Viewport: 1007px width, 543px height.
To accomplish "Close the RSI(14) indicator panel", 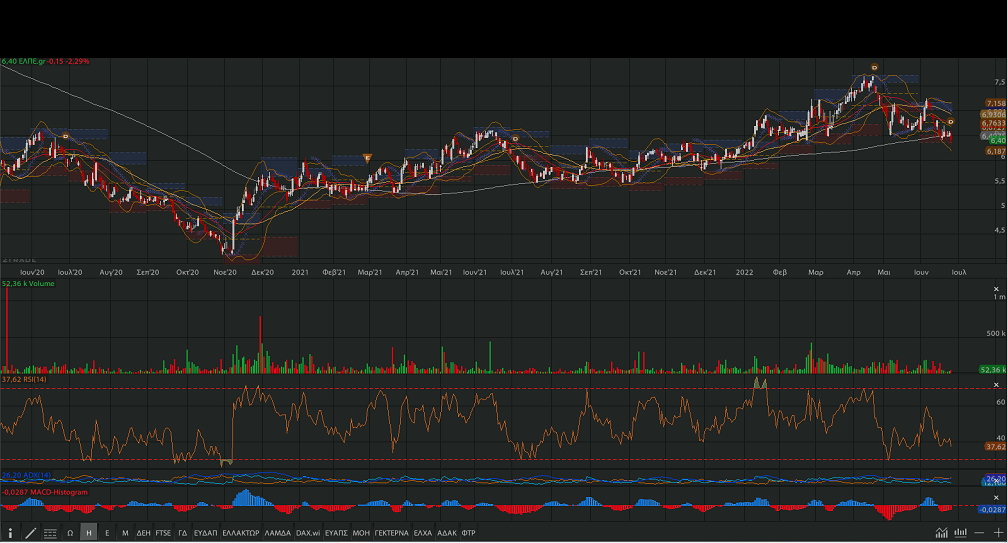I will coord(996,384).
